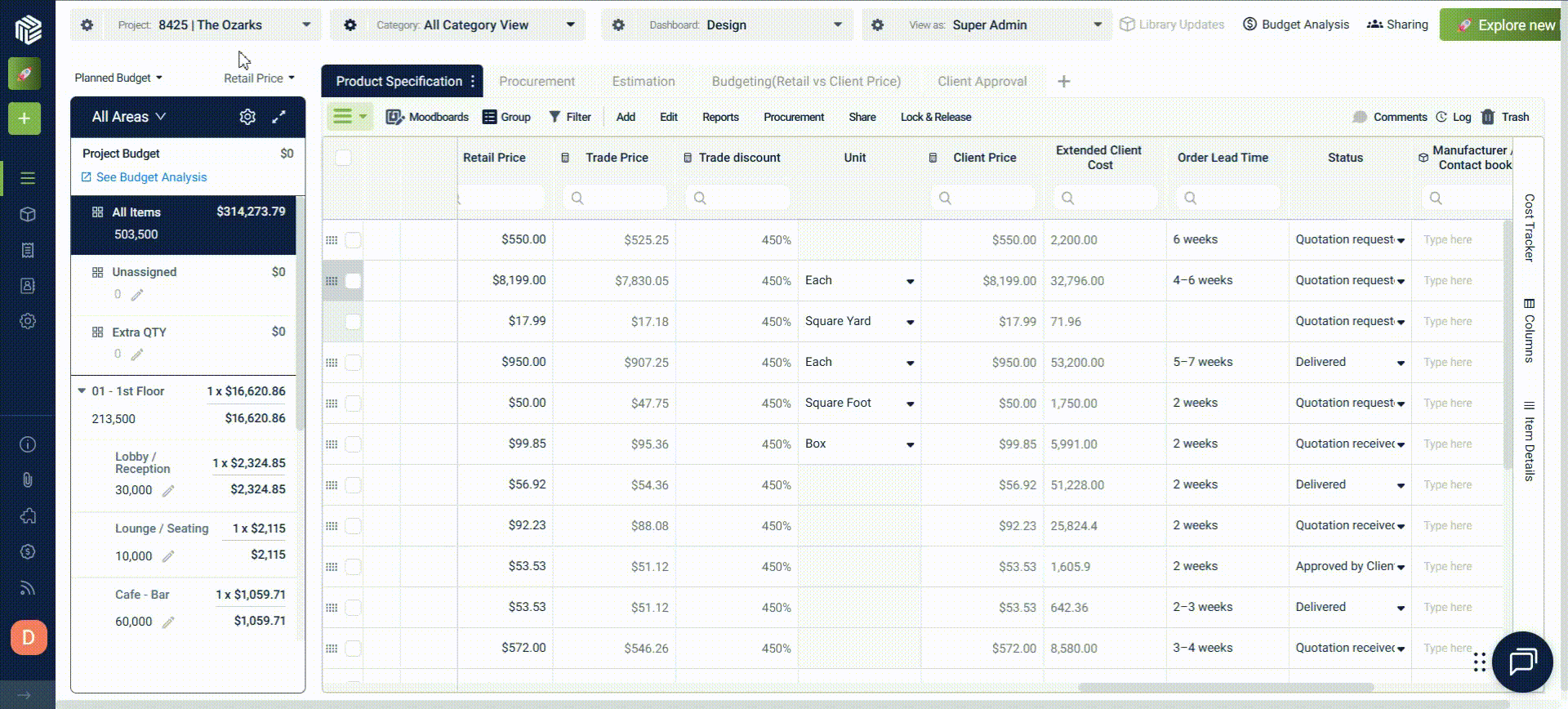Open the sidebar settings gear icon
The width and height of the screenshot is (1568, 709).
(28, 321)
